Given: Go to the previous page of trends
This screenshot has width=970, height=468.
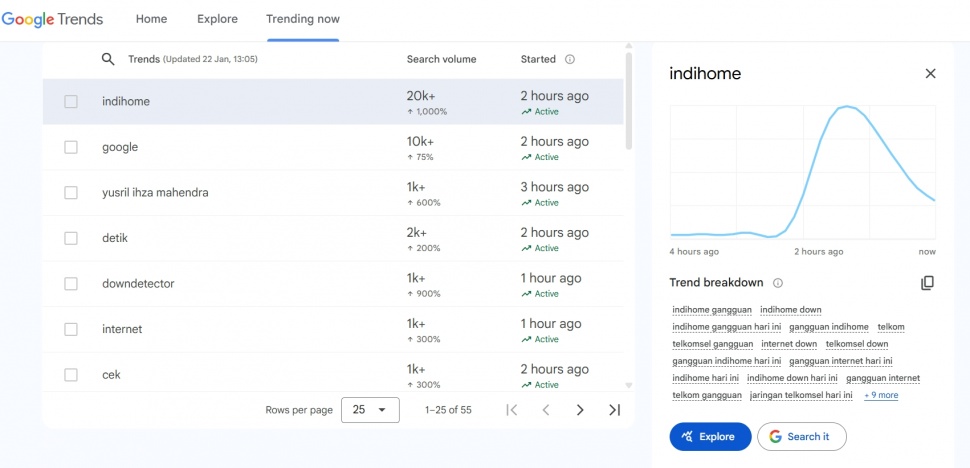Looking at the screenshot, I should pos(546,410).
